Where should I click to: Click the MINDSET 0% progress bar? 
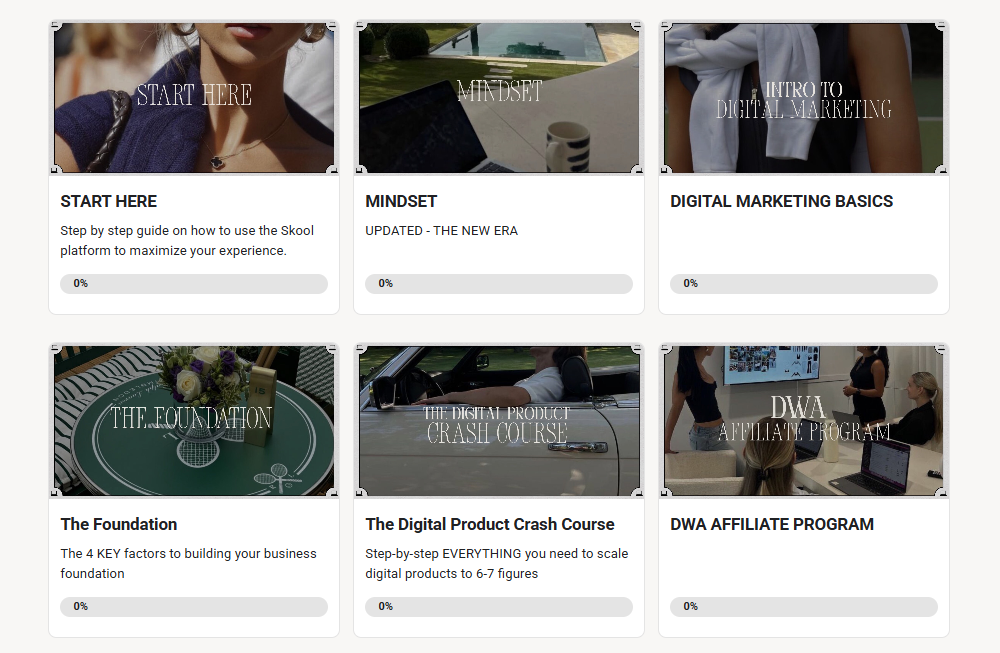[x=498, y=284]
